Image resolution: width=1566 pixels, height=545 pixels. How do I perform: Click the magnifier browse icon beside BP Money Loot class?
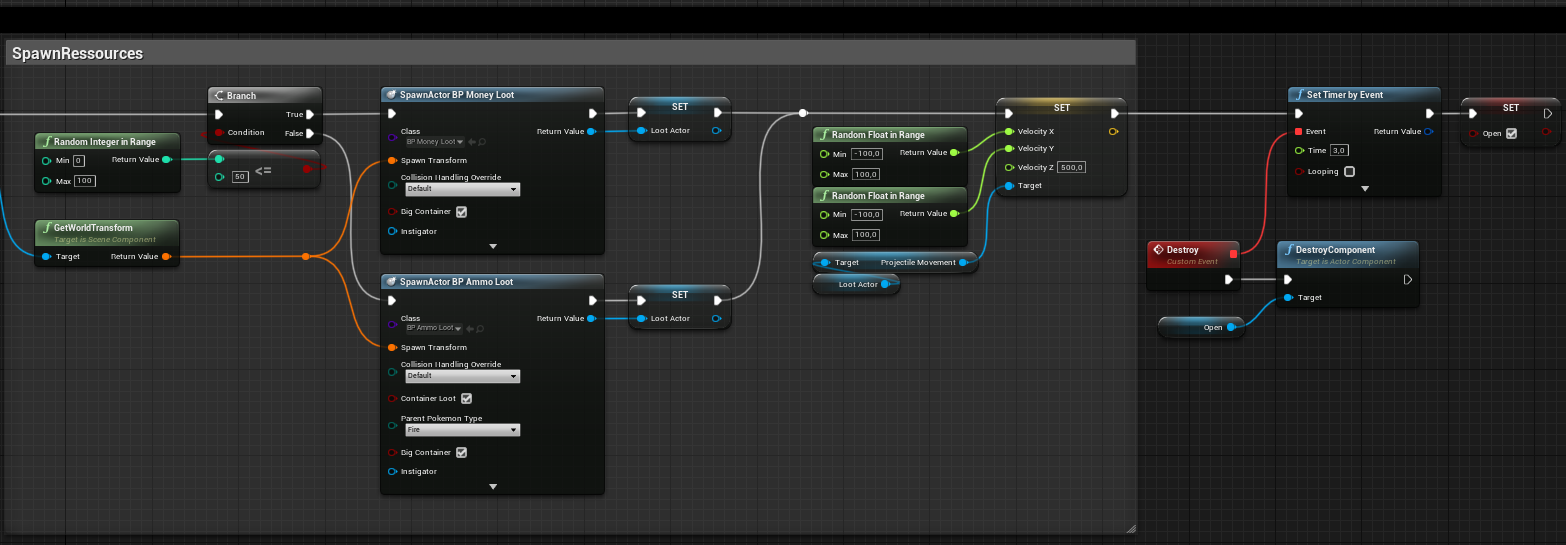481,142
